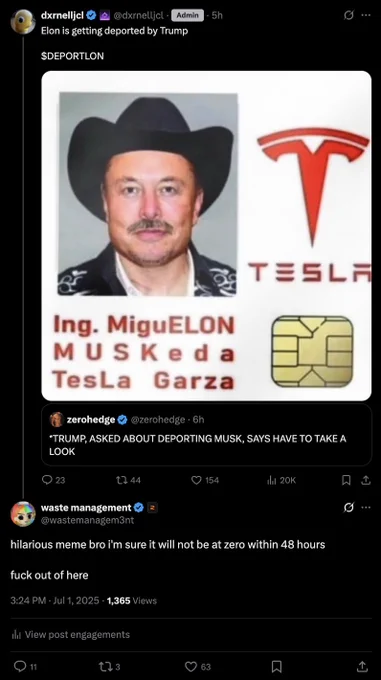
Task: Click the Grok icon on dxrnelljcl's post
Action: [348, 15]
